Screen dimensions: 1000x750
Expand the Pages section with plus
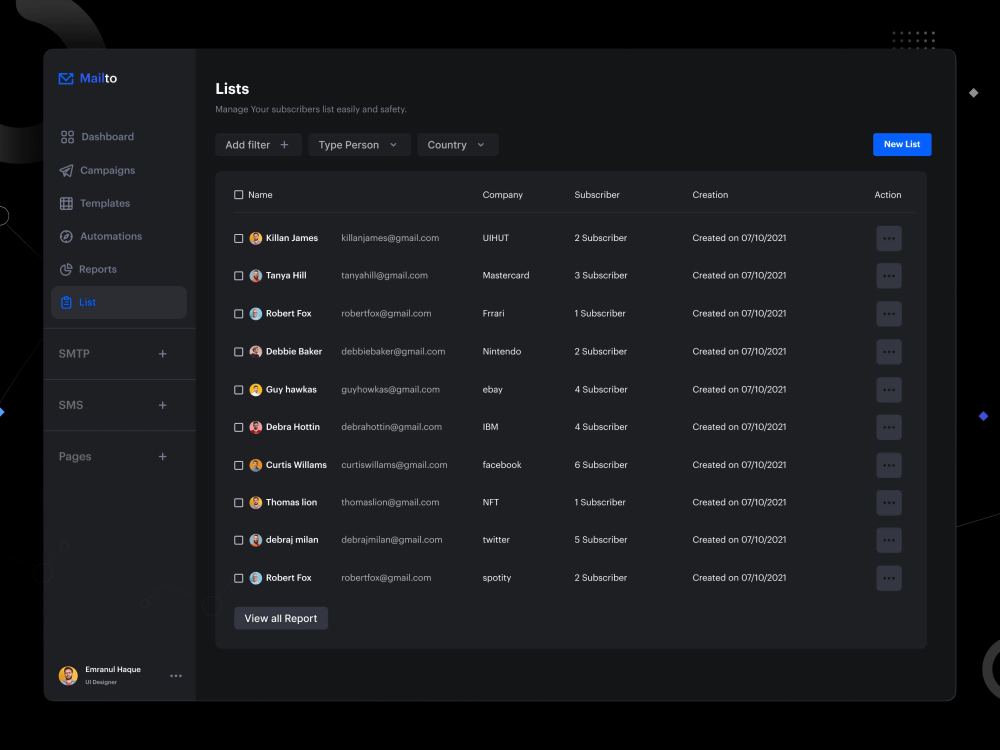[x=163, y=457]
